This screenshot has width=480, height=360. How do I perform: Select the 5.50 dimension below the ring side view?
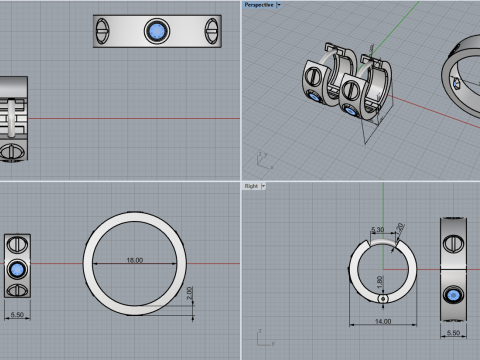coord(17,315)
